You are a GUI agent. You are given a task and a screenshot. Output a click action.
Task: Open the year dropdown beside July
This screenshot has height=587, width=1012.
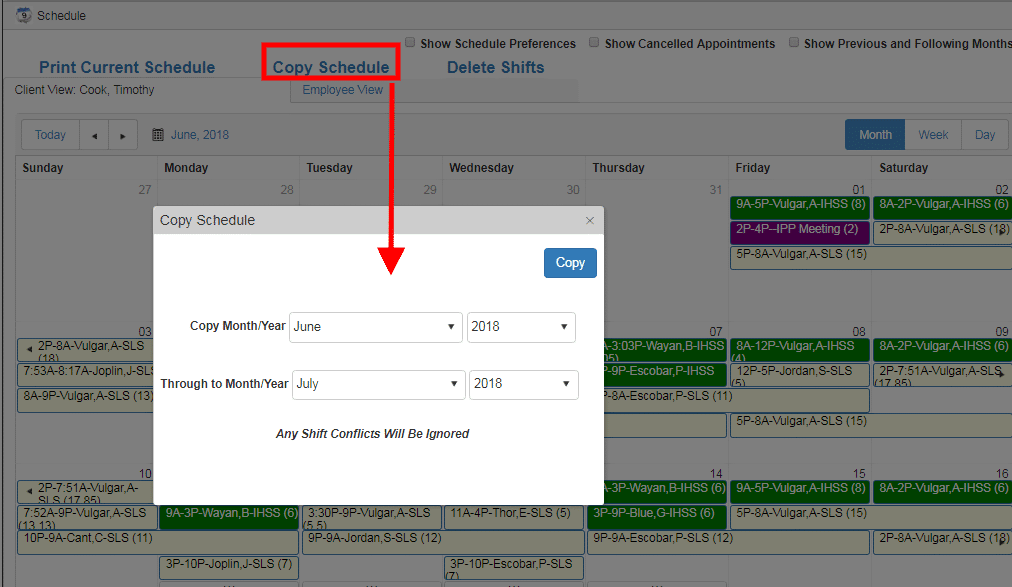pyautogui.click(x=523, y=384)
